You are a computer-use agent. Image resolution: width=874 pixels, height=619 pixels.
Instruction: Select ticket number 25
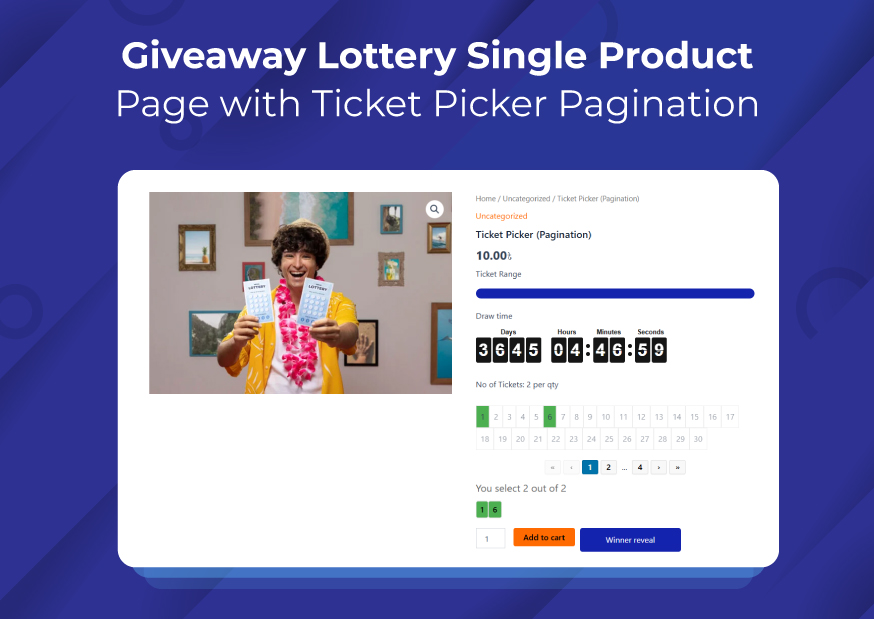pyautogui.click(x=609, y=439)
